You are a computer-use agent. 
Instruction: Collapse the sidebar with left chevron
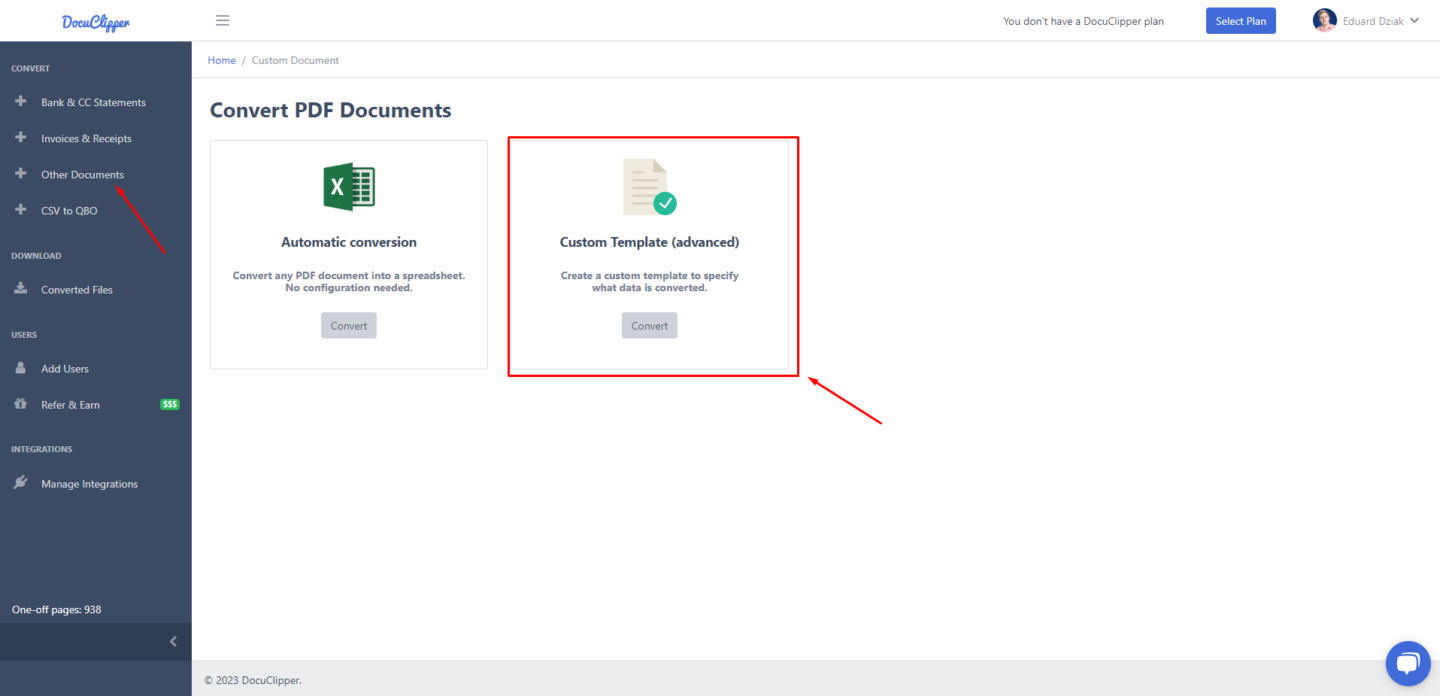[x=173, y=641]
